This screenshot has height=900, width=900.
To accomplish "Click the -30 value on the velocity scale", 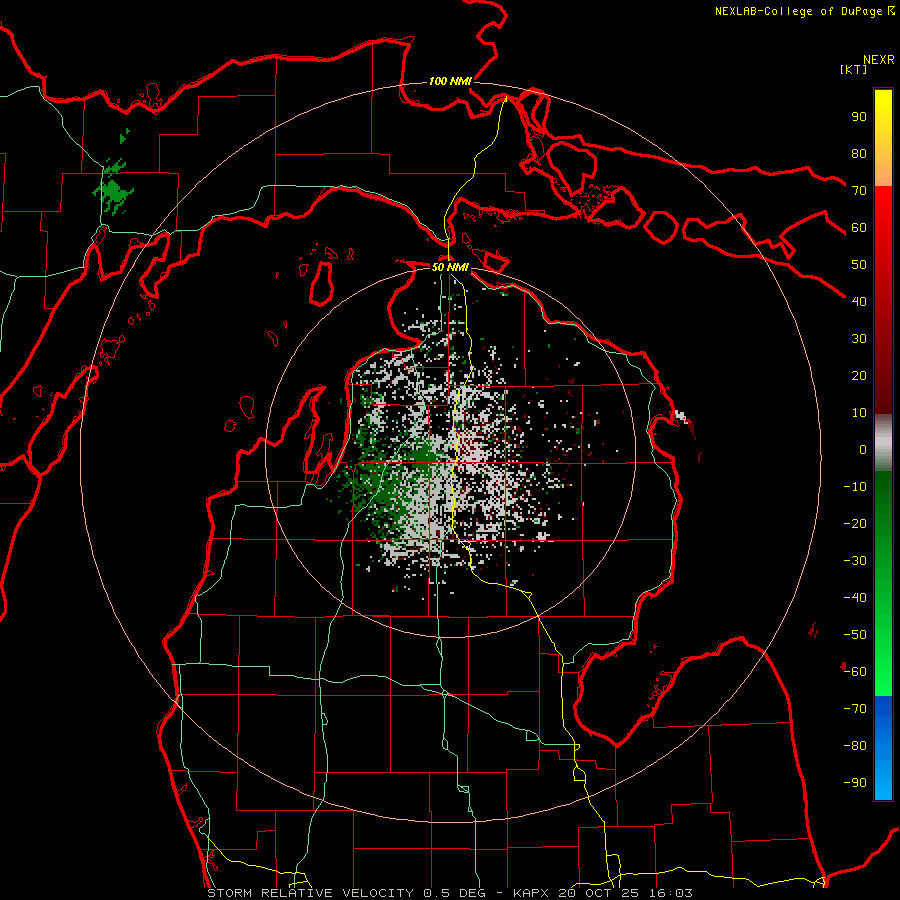I will pyautogui.click(x=855, y=561).
